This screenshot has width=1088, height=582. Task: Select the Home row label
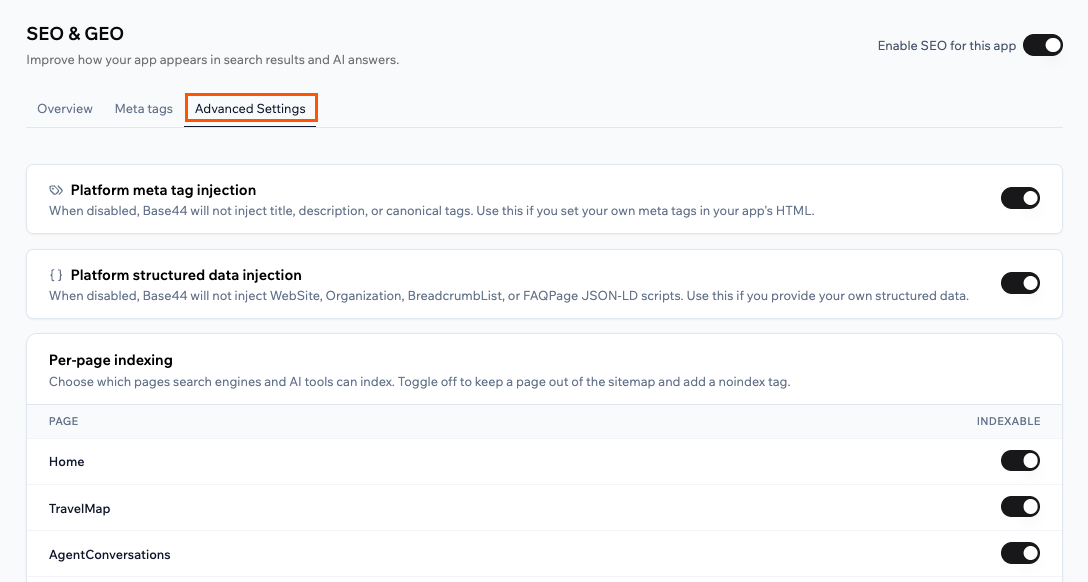click(x=67, y=462)
